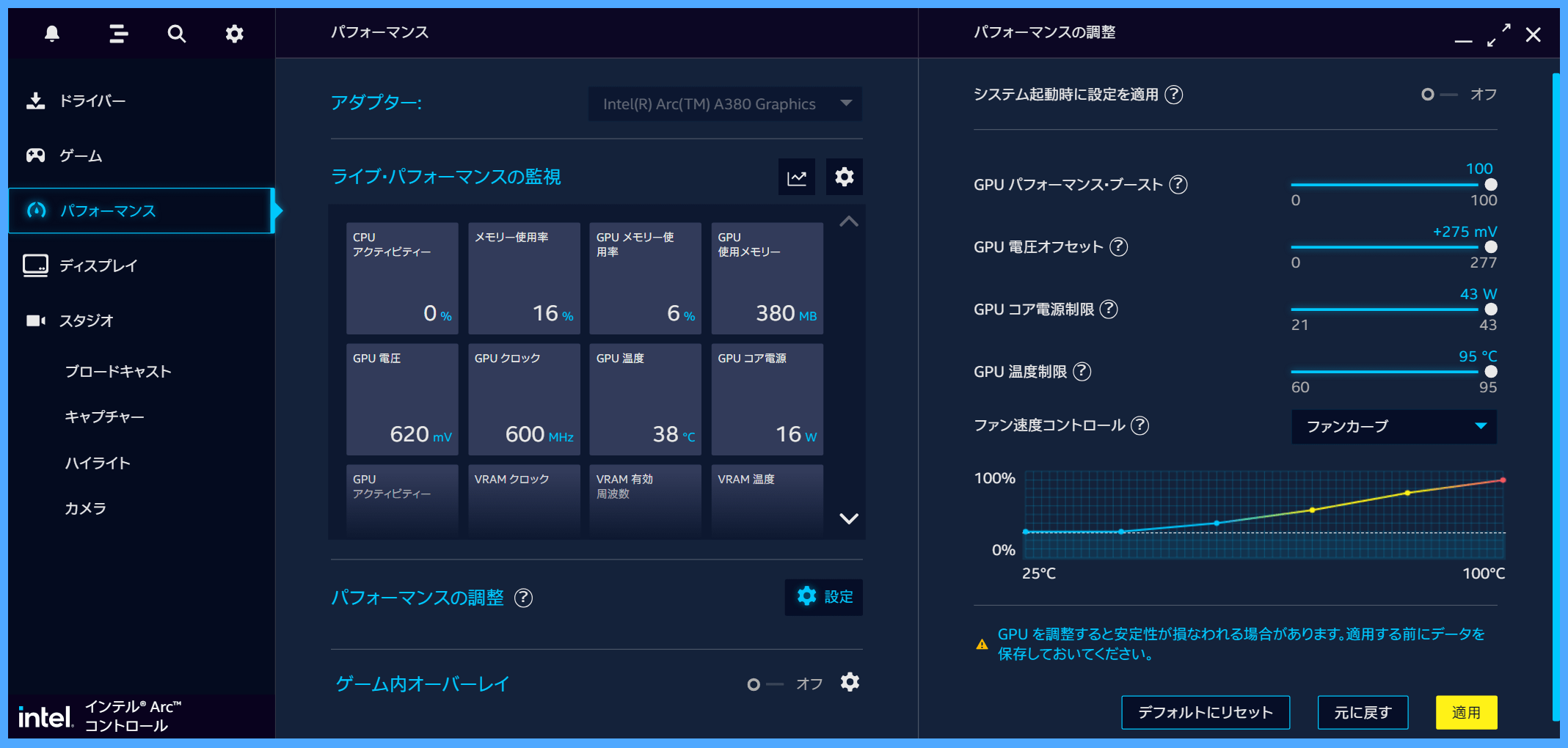Viewport: 1568px width, 748px height.
Task: Open the ドライバー sidebar item
Action: [x=142, y=100]
